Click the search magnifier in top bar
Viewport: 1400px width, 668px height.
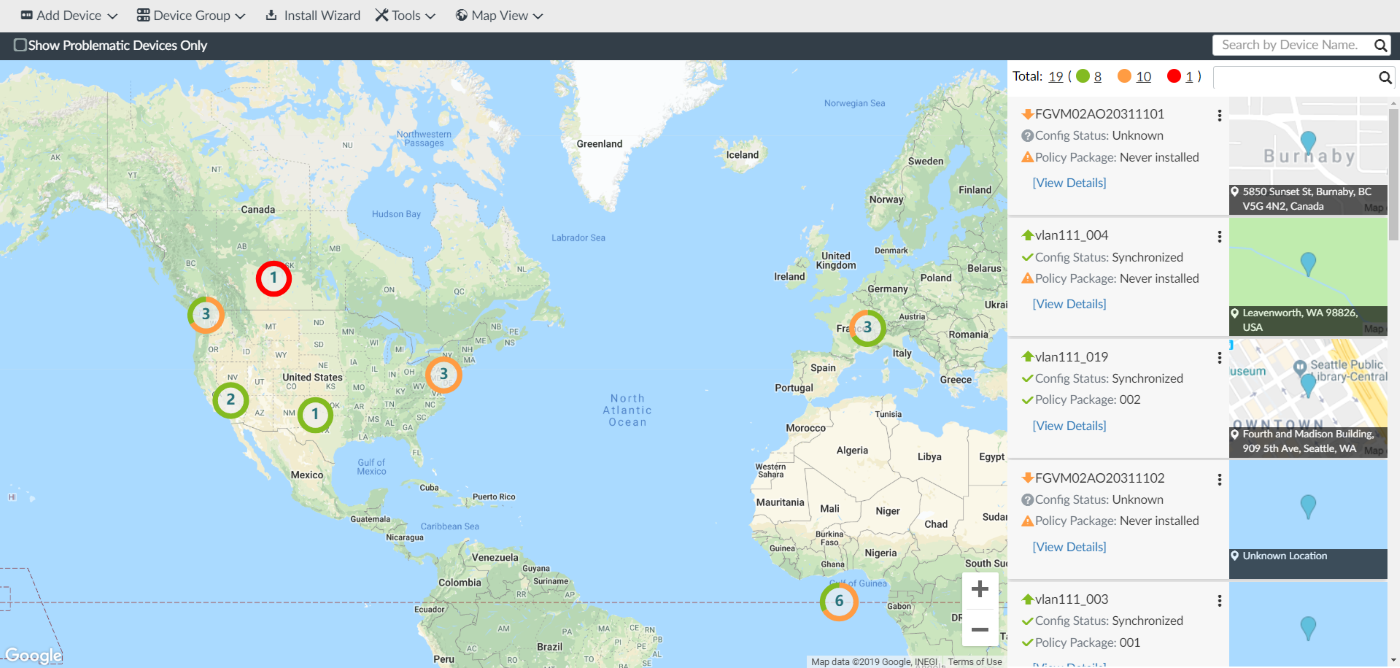(x=1381, y=45)
